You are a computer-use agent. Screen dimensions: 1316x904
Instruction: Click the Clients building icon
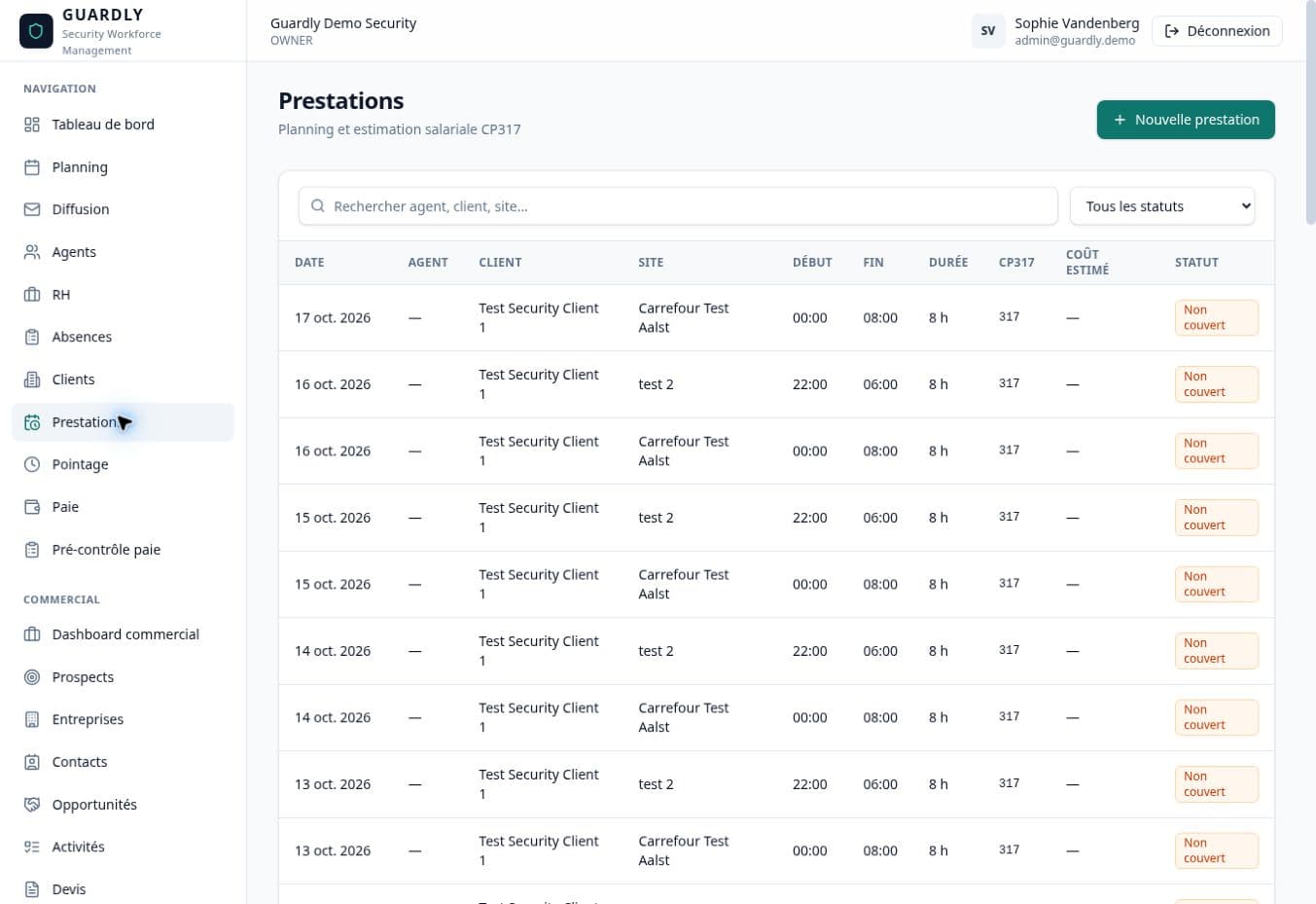(32, 380)
